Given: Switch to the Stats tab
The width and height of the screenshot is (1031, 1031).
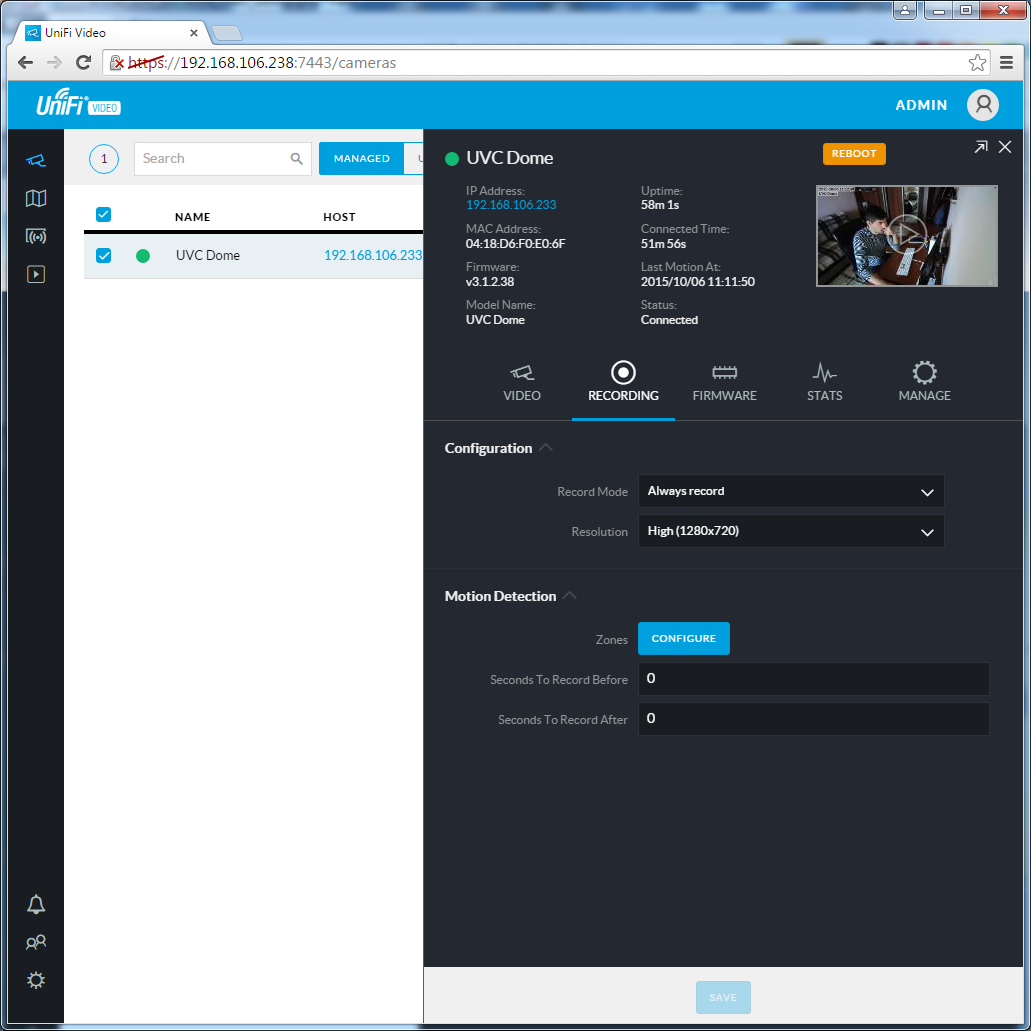Looking at the screenshot, I should coord(824,383).
